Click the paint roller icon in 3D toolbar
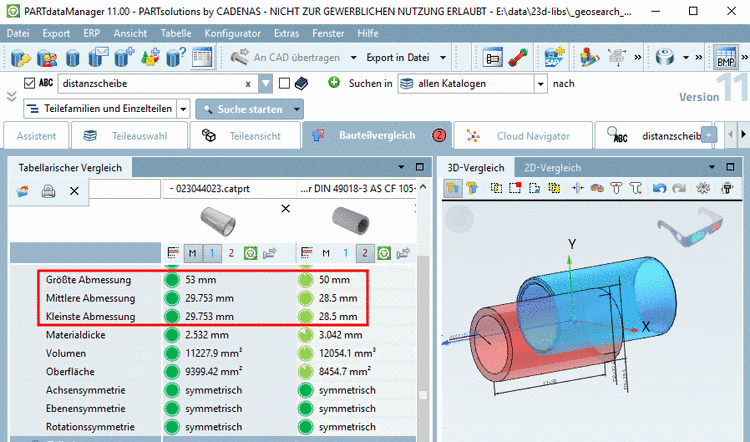The height and width of the screenshot is (442, 750). (x=727, y=188)
